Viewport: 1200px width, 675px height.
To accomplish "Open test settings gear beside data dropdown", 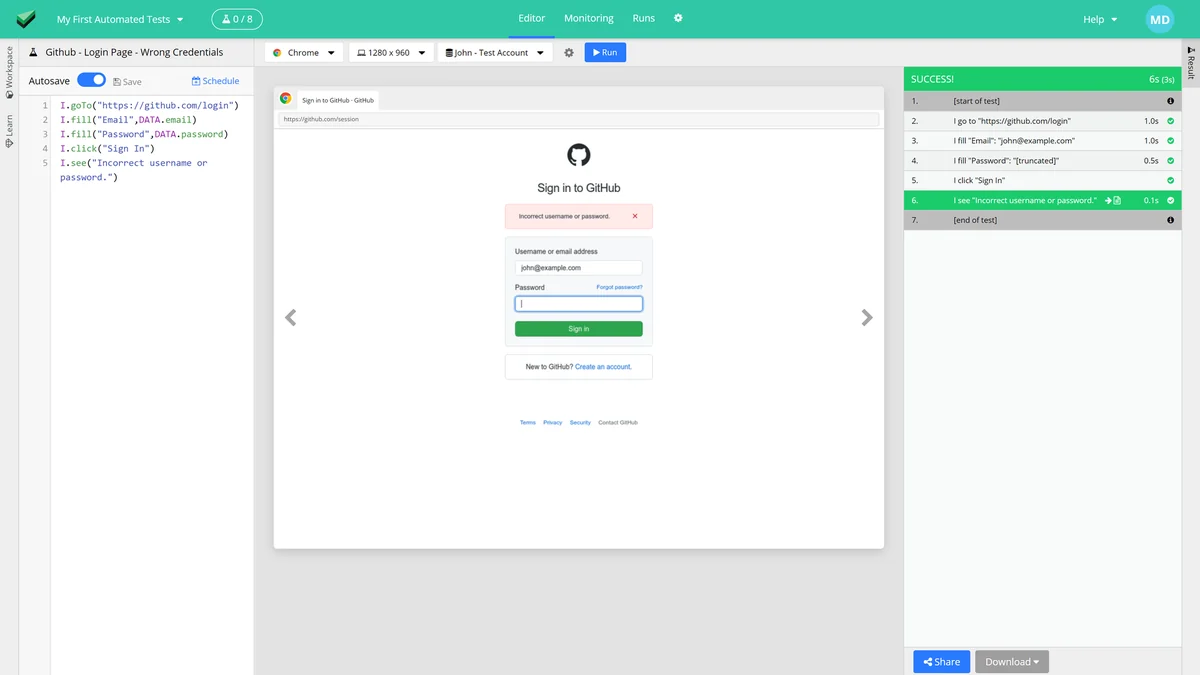I will click(569, 52).
